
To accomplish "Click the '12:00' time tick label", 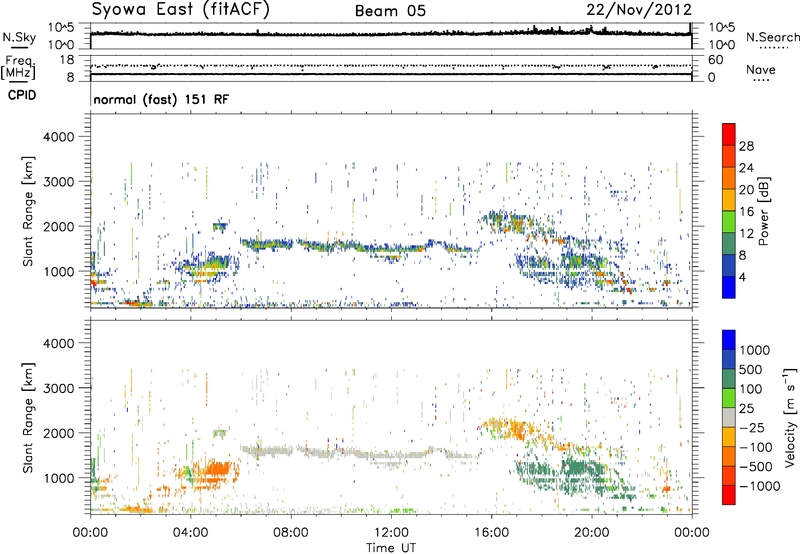I will point(391,533).
